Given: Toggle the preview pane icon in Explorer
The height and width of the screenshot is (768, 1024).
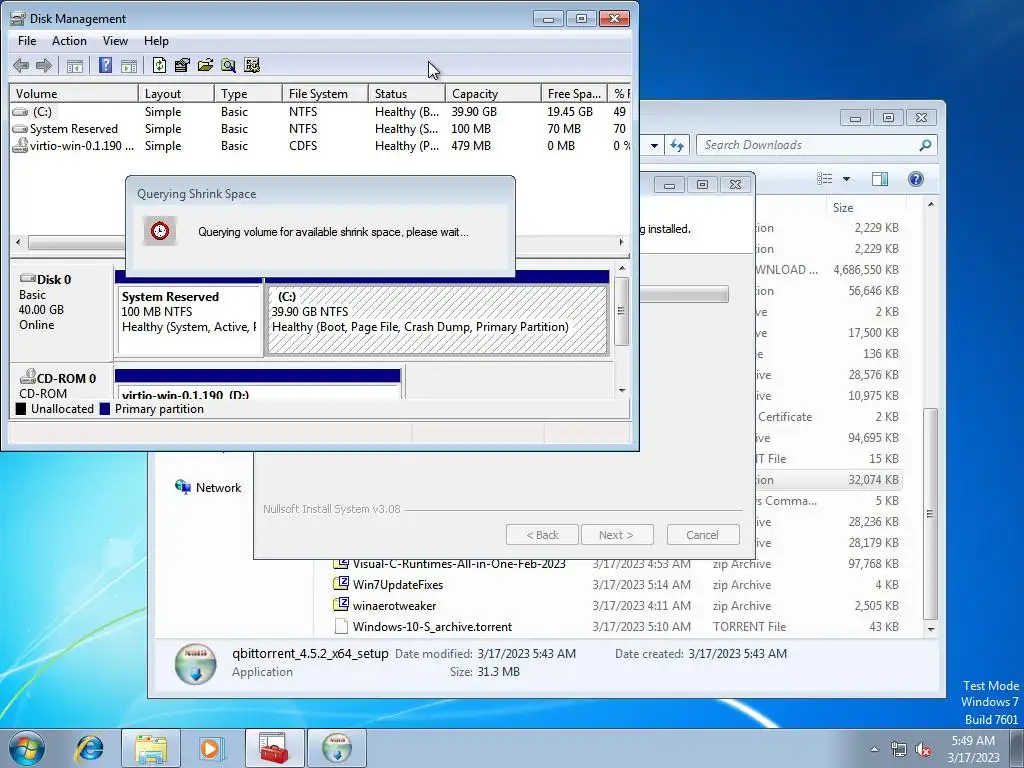Looking at the screenshot, I should 880,179.
